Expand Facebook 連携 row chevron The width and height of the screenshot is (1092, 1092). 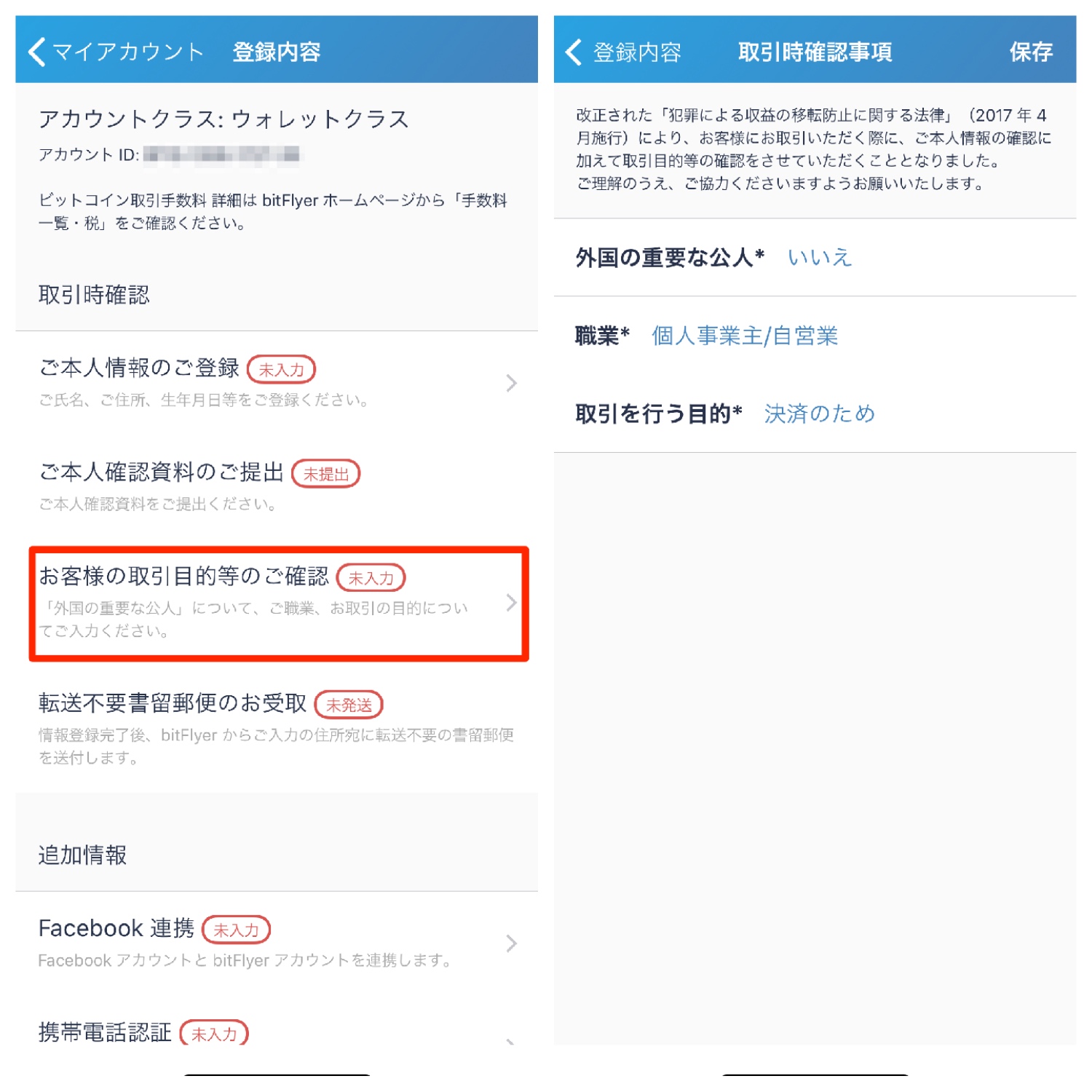(x=511, y=943)
